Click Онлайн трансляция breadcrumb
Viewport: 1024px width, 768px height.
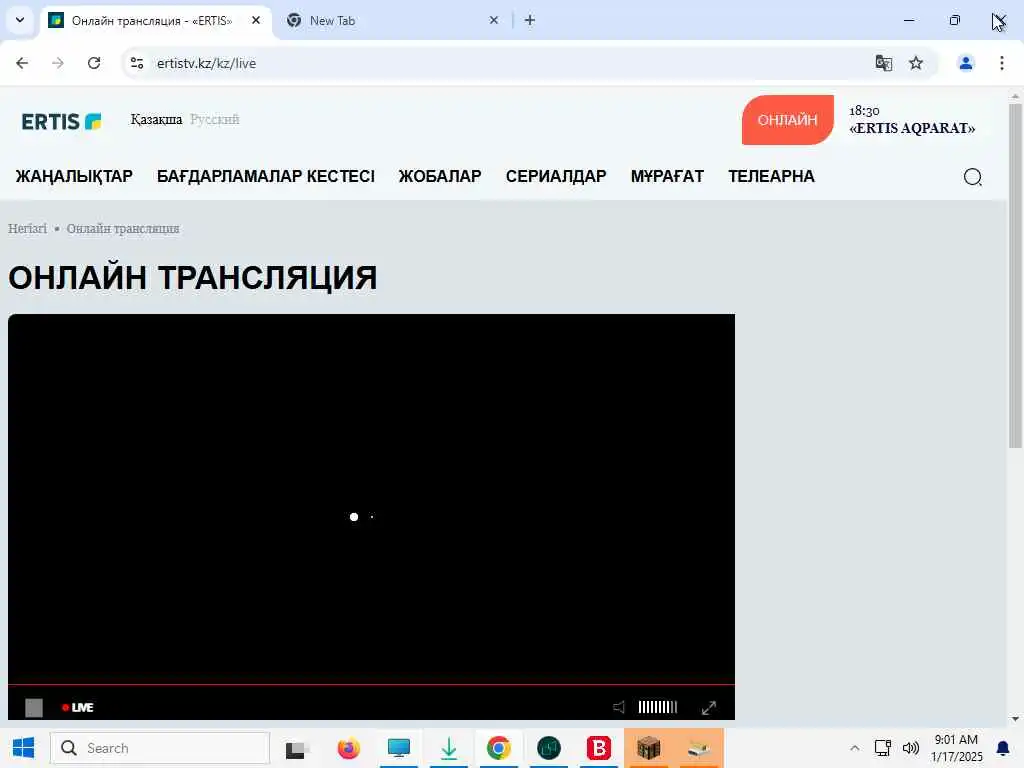tap(123, 229)
